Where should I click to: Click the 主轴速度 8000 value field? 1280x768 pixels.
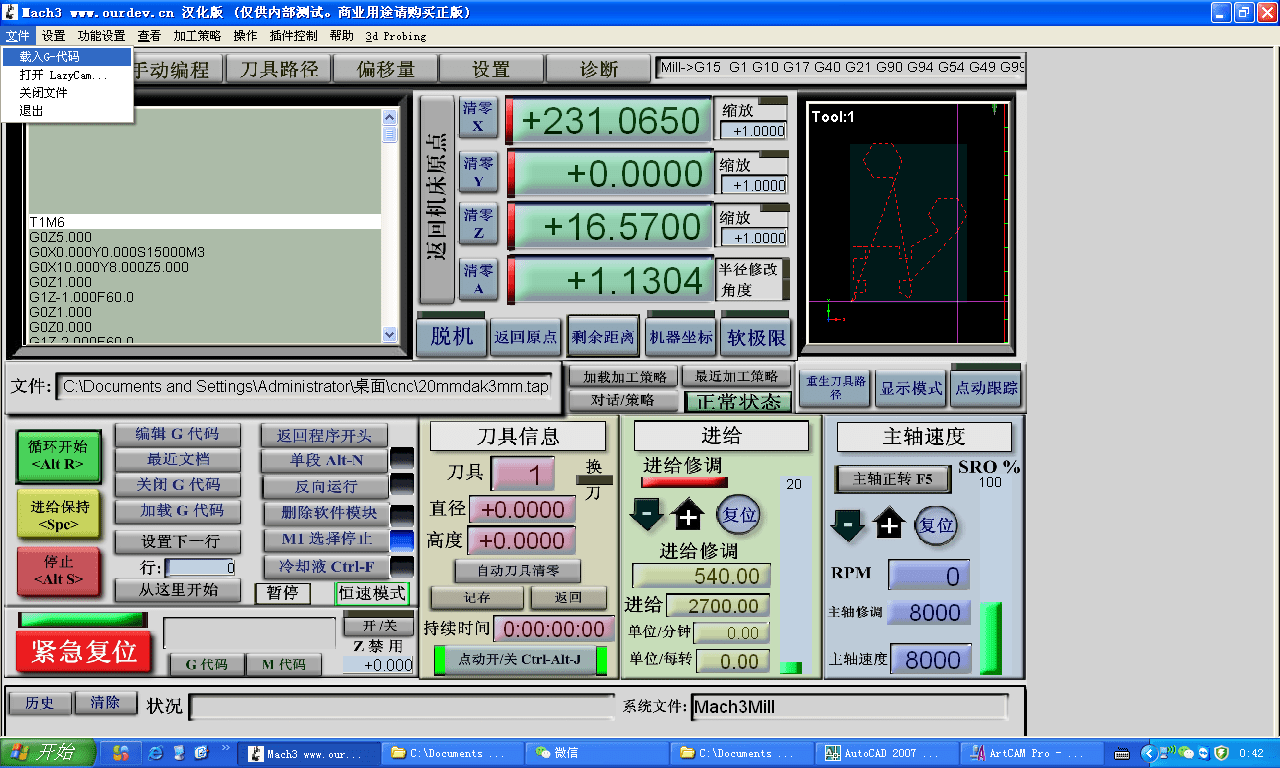coord(931,660)
